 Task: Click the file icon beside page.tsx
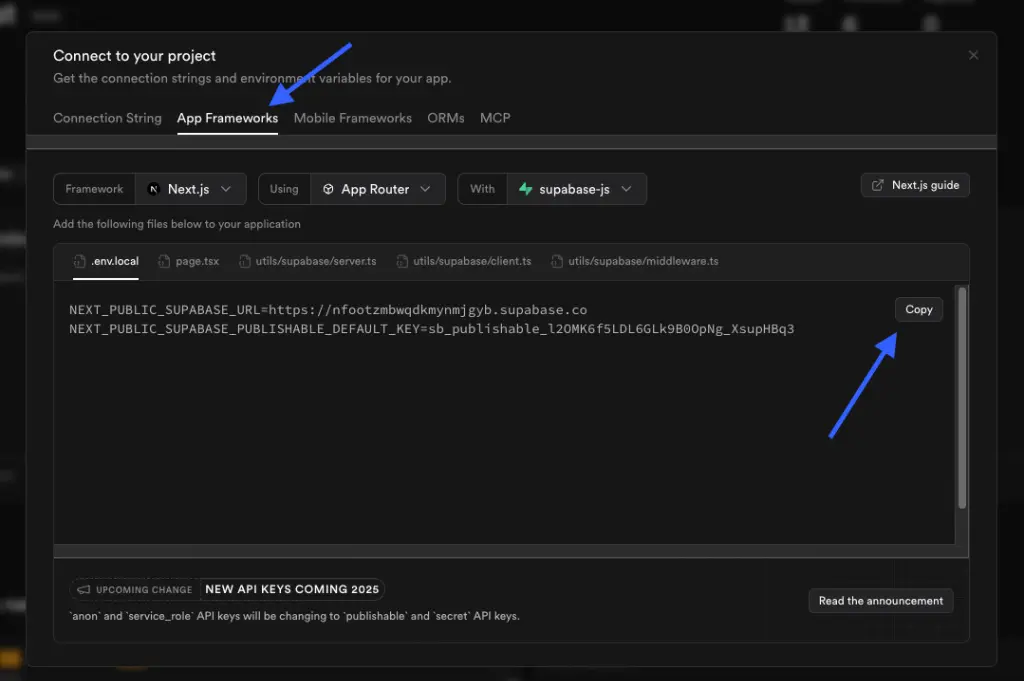point(165,261)
